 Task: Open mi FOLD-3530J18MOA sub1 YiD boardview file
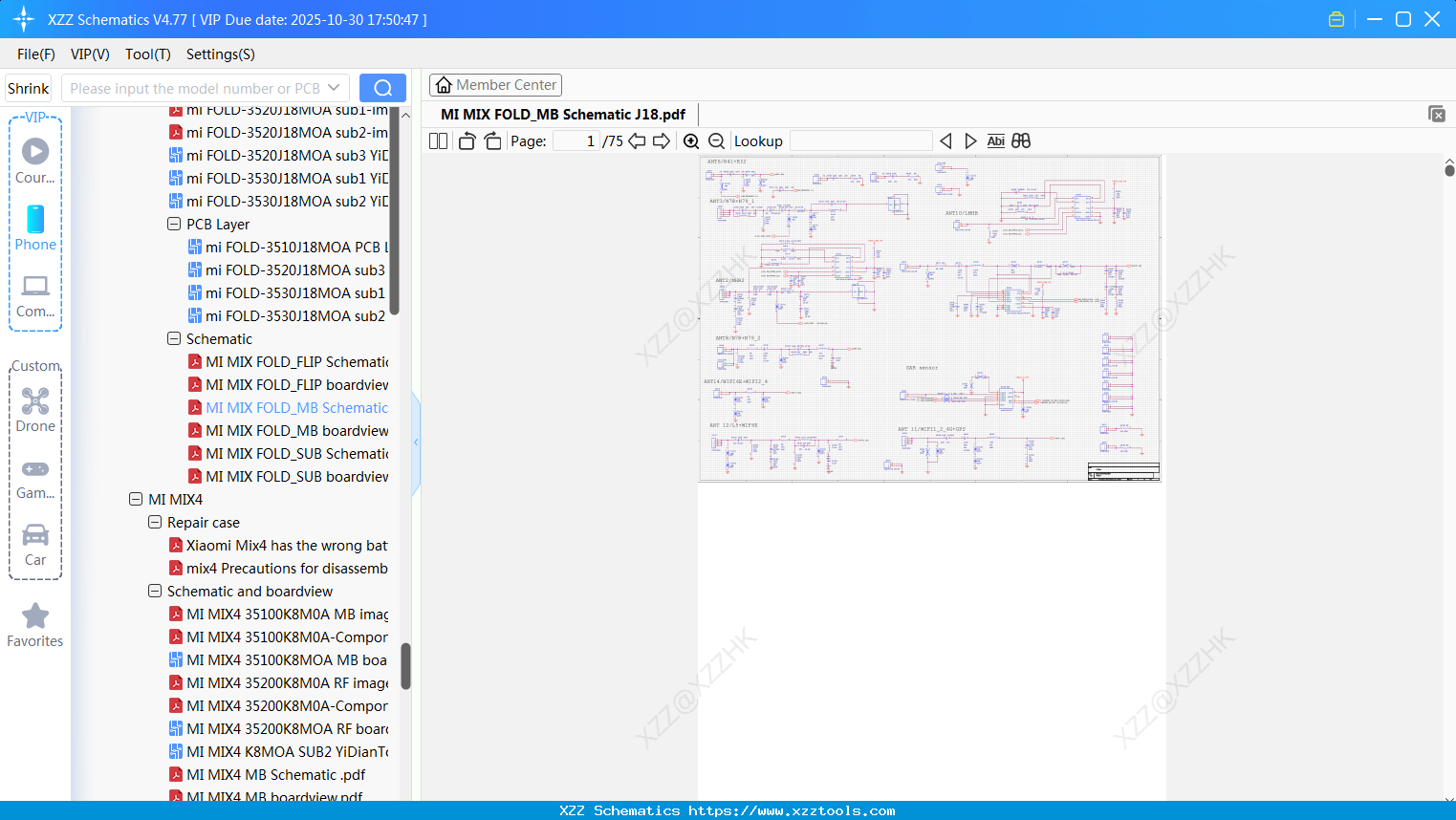[279, 178]
